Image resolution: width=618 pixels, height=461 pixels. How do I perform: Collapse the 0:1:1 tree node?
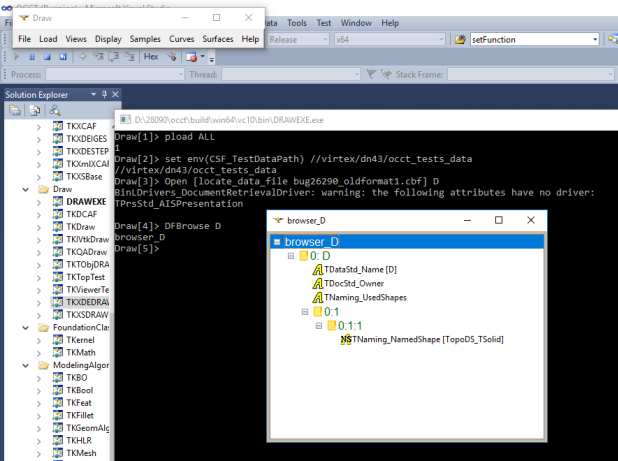[x=318, y=326]
